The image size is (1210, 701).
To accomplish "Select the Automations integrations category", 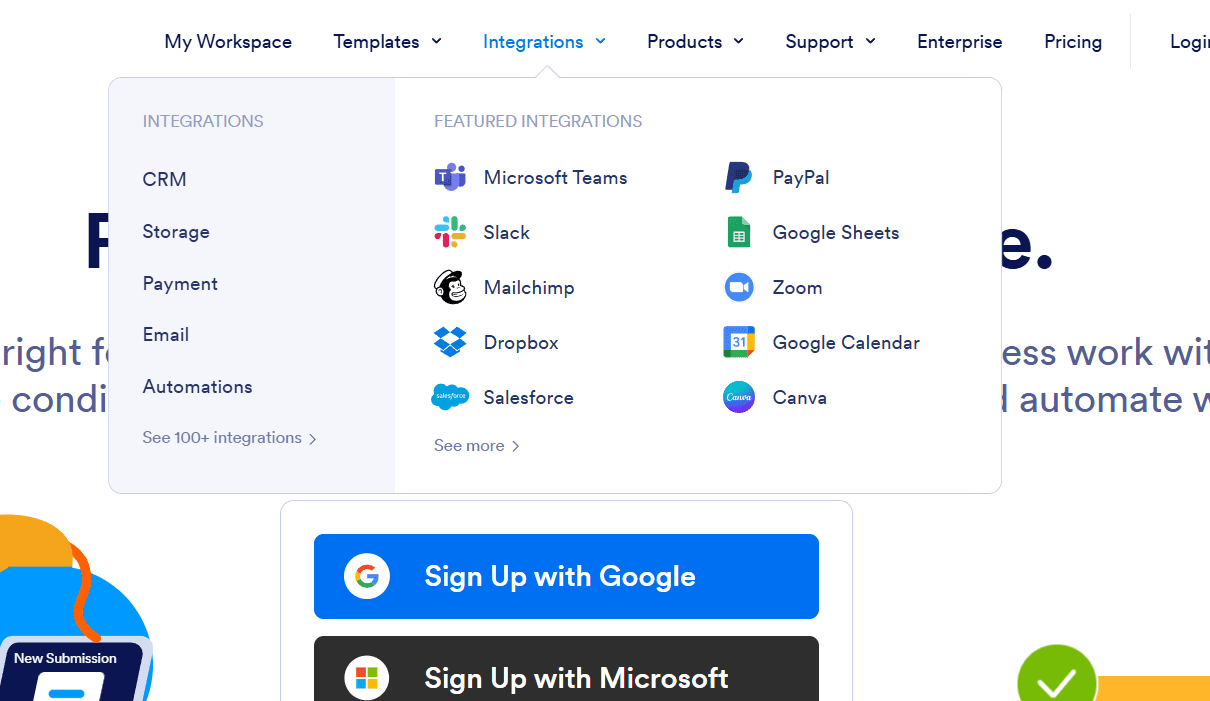I will [x=198, y=386].
